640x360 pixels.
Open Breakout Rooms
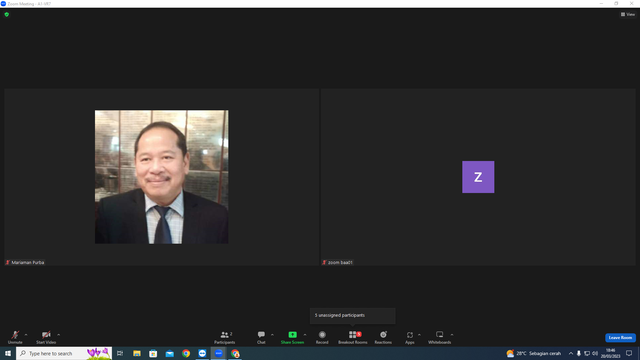click(353, 337)
